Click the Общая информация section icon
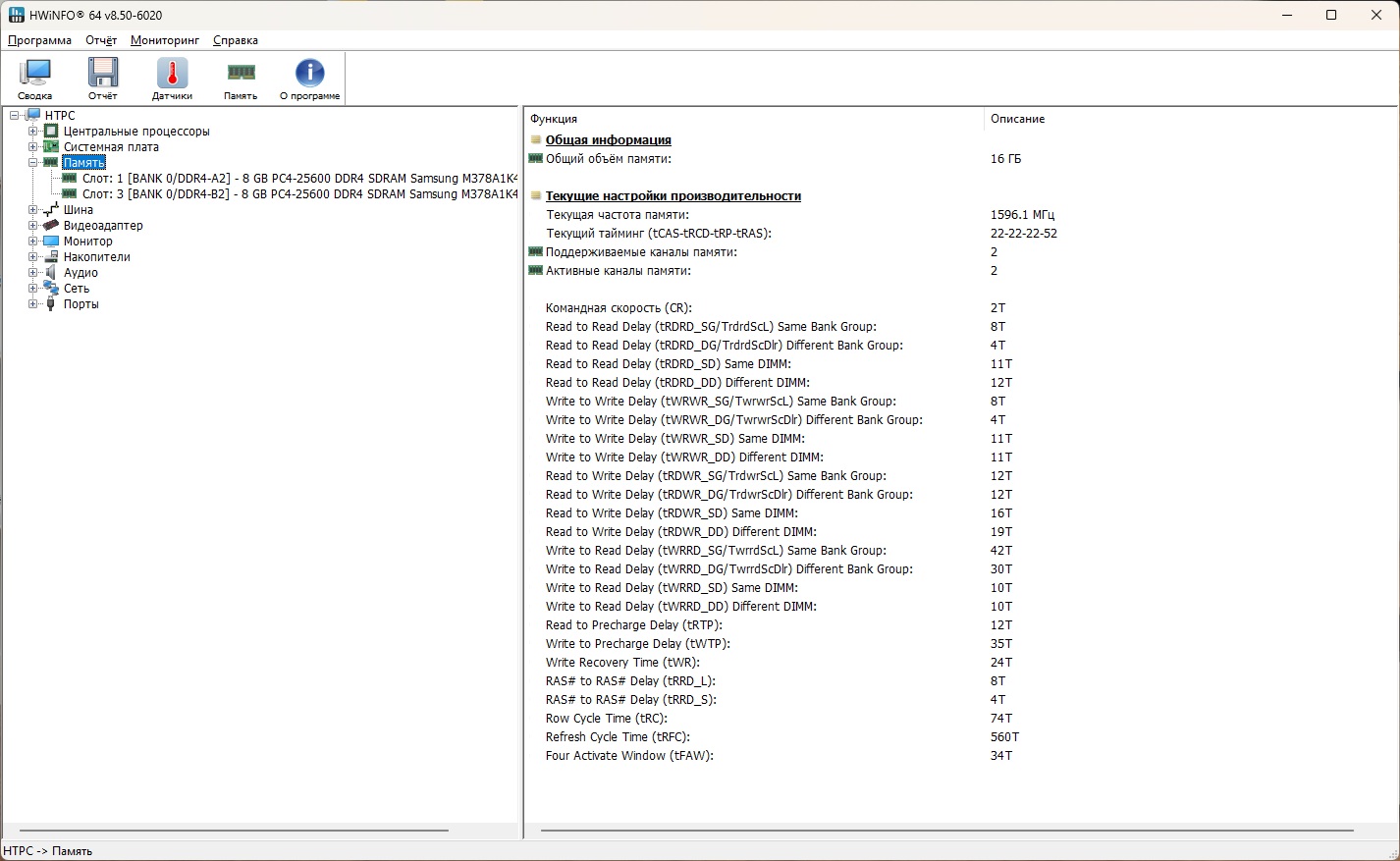The width and height of the screenshot is (1400, 861). click(x=536, y=139)
